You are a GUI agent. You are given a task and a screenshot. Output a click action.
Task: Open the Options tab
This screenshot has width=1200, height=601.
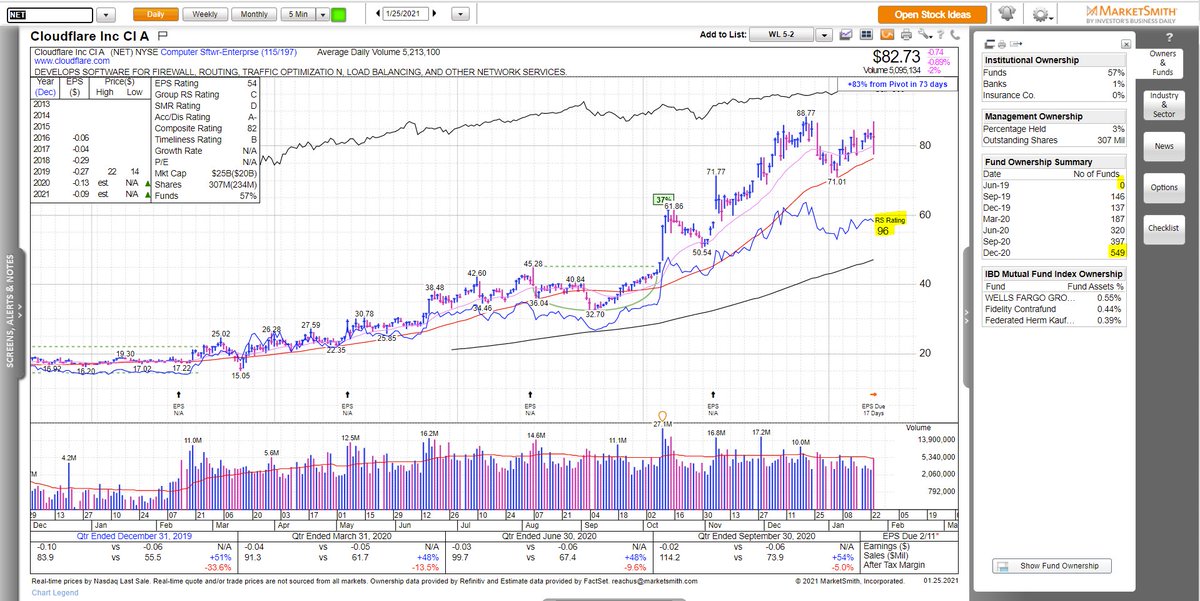pyautogui.click(x=1164, y=187)
